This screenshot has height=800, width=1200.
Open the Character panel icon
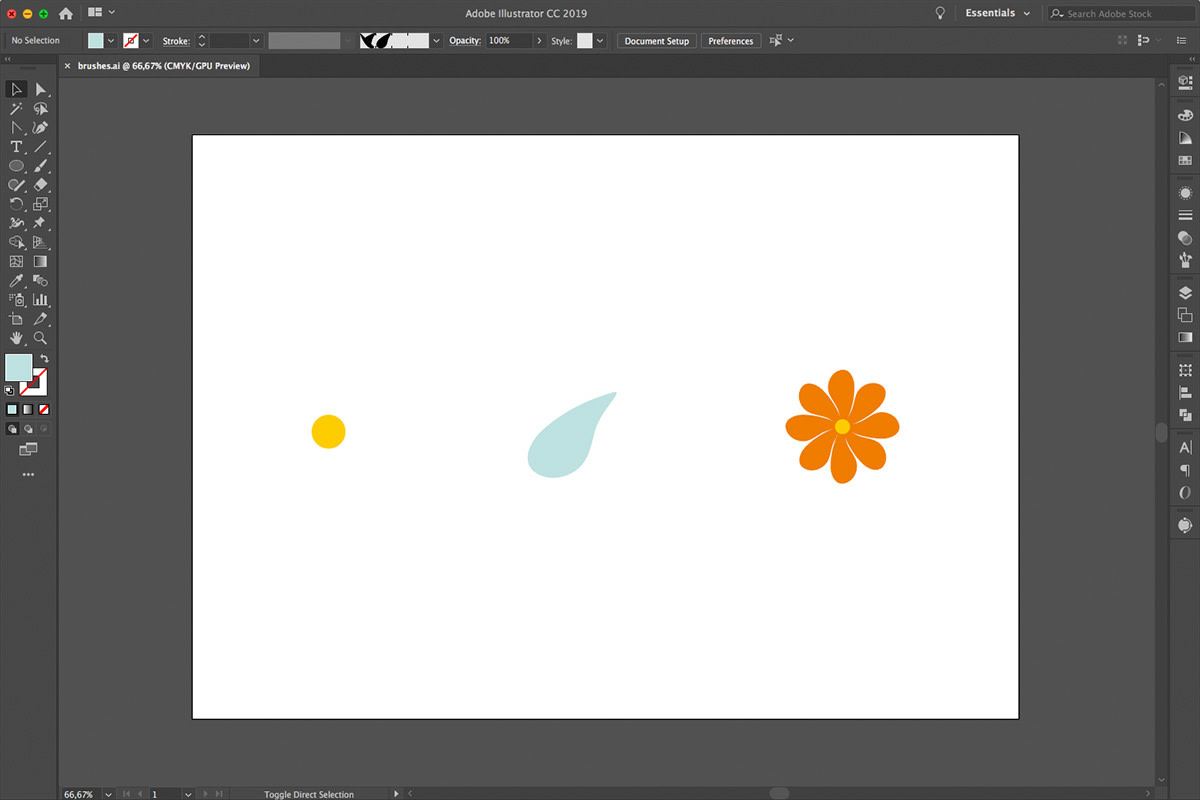tap(1185, 447)
